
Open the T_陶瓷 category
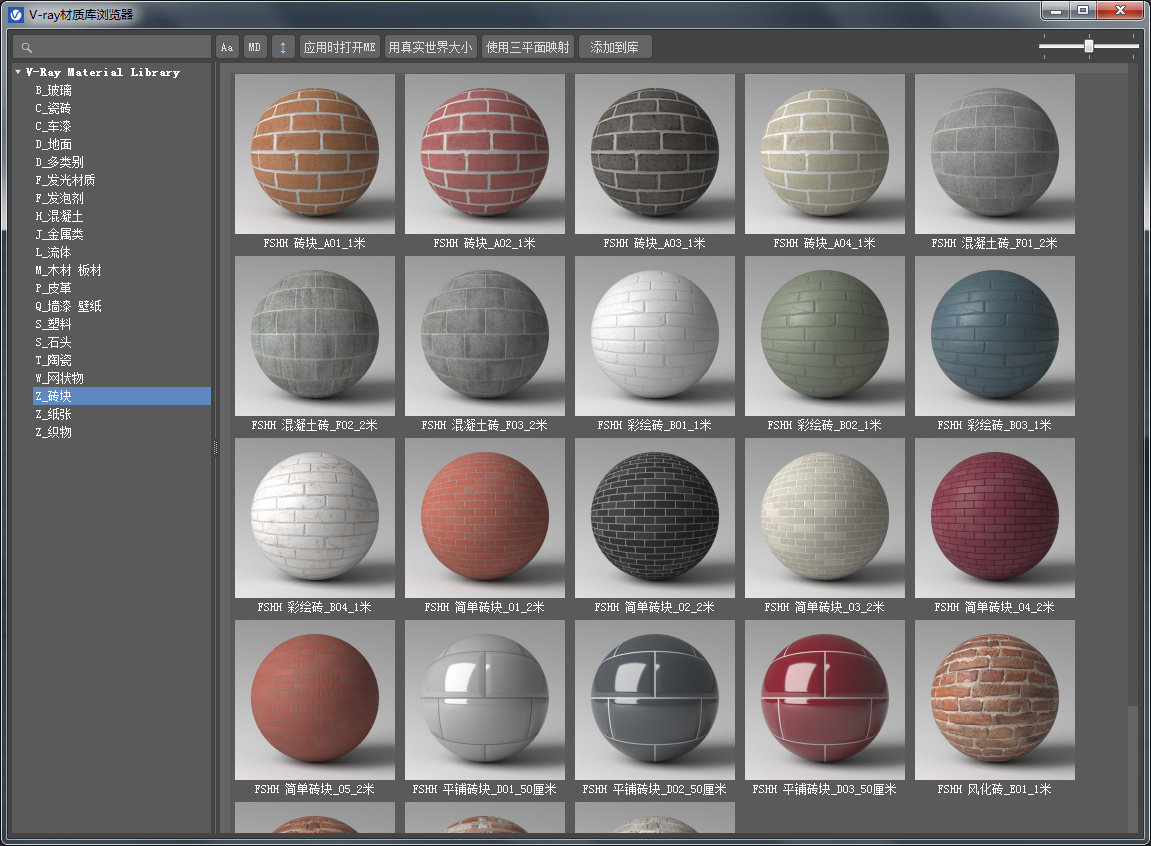tap(54, 360)
